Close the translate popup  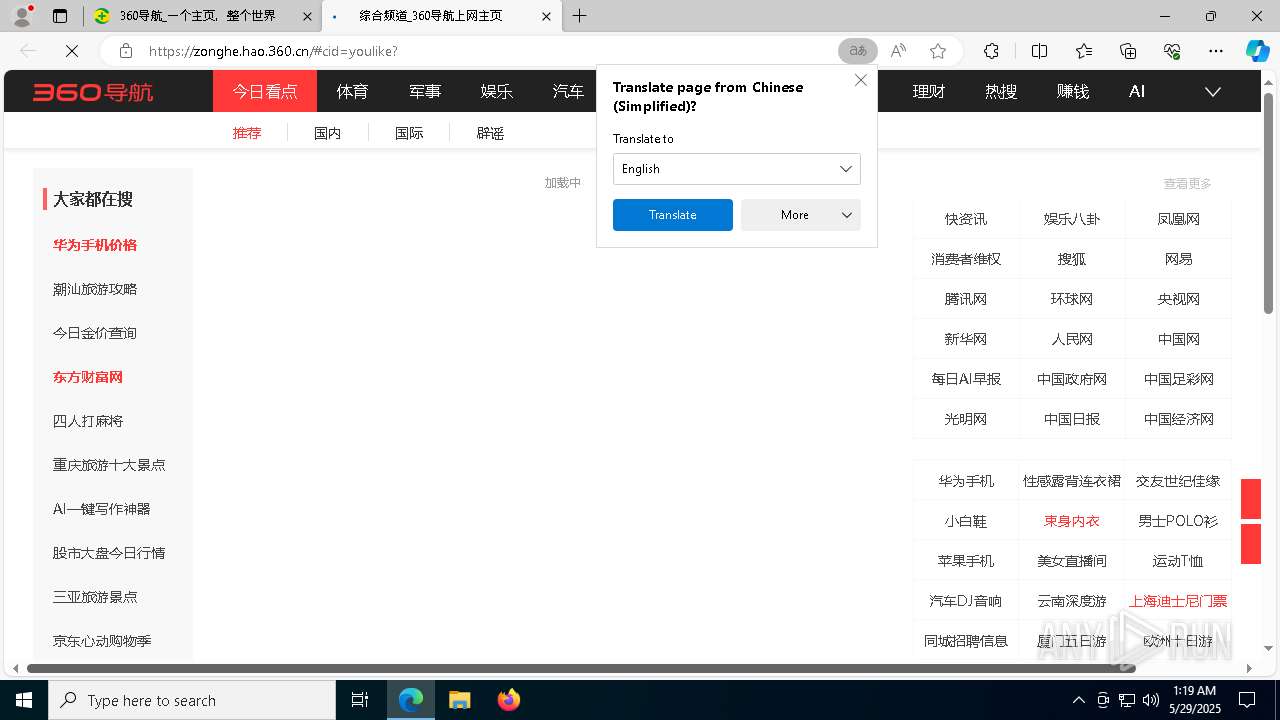pos(860,80)
